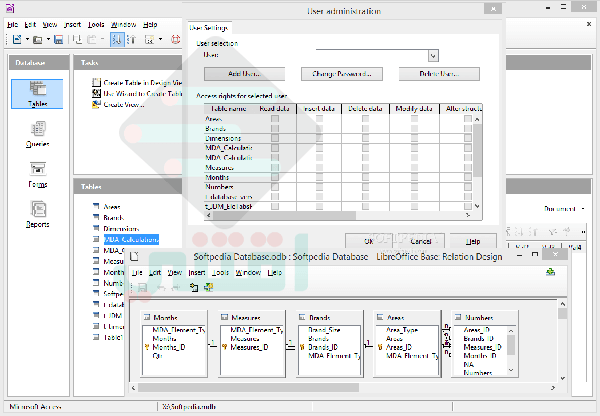Screen dimensions: 600x416
Task: Toggle Delete data checkbox for Areas
Action: point(365,119)
